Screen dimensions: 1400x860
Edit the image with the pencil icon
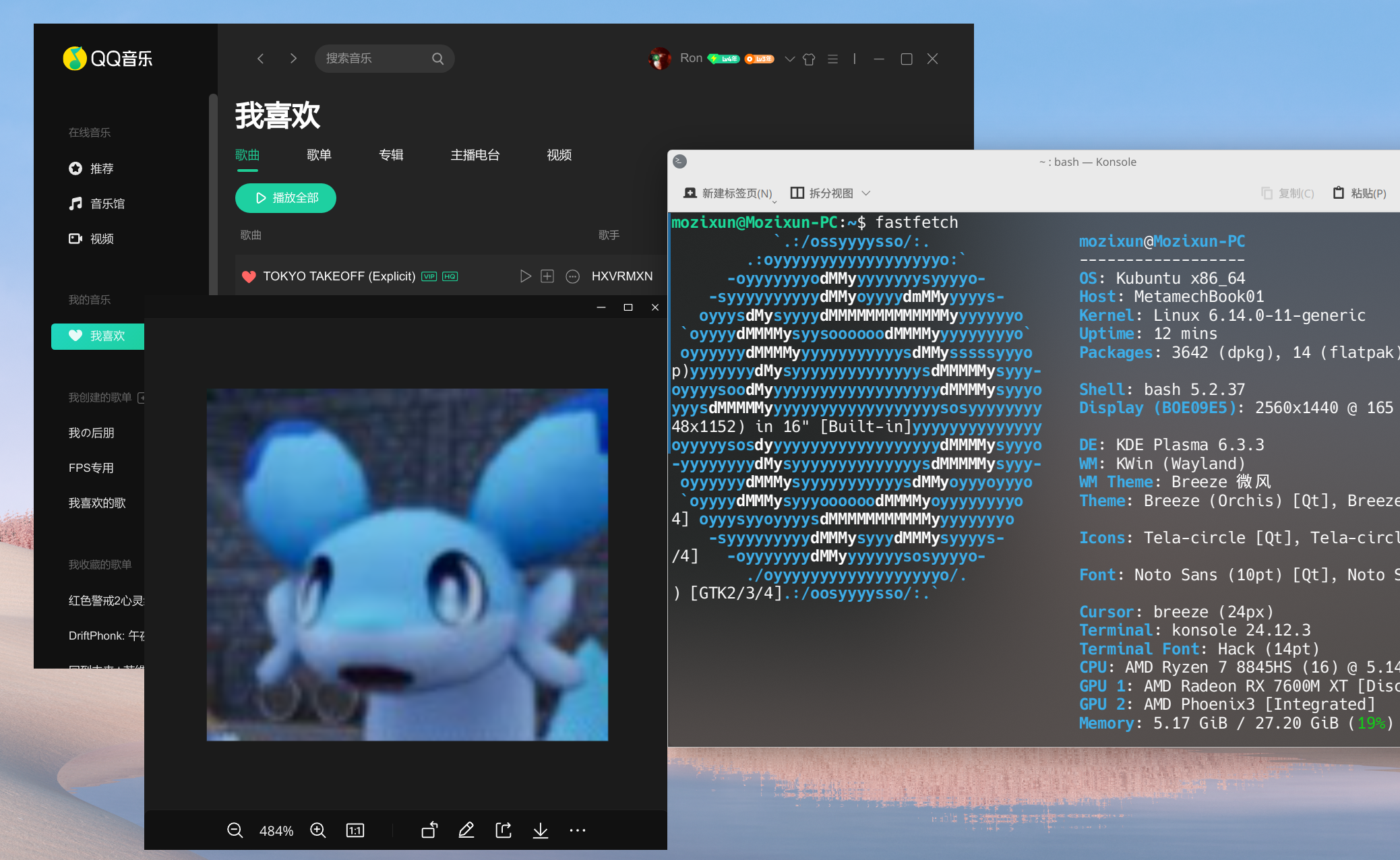(x=466, y=830)
